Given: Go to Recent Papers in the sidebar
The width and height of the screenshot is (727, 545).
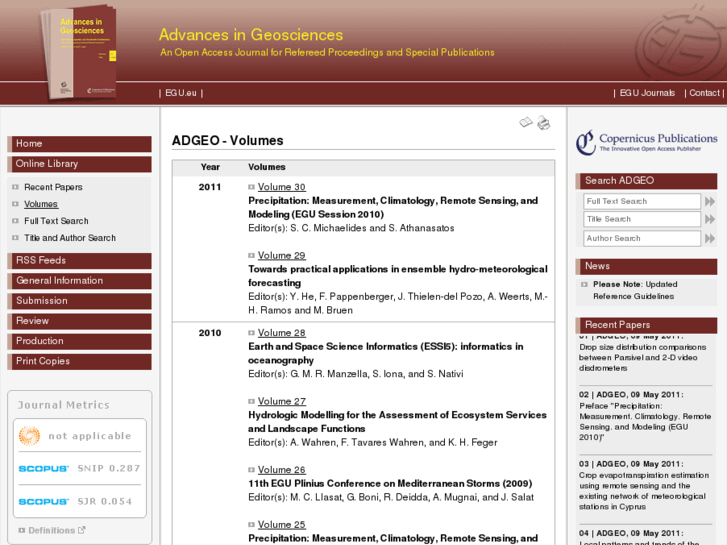Looking at the screenshot, I should pyautogui.click(x=53, y=187).
